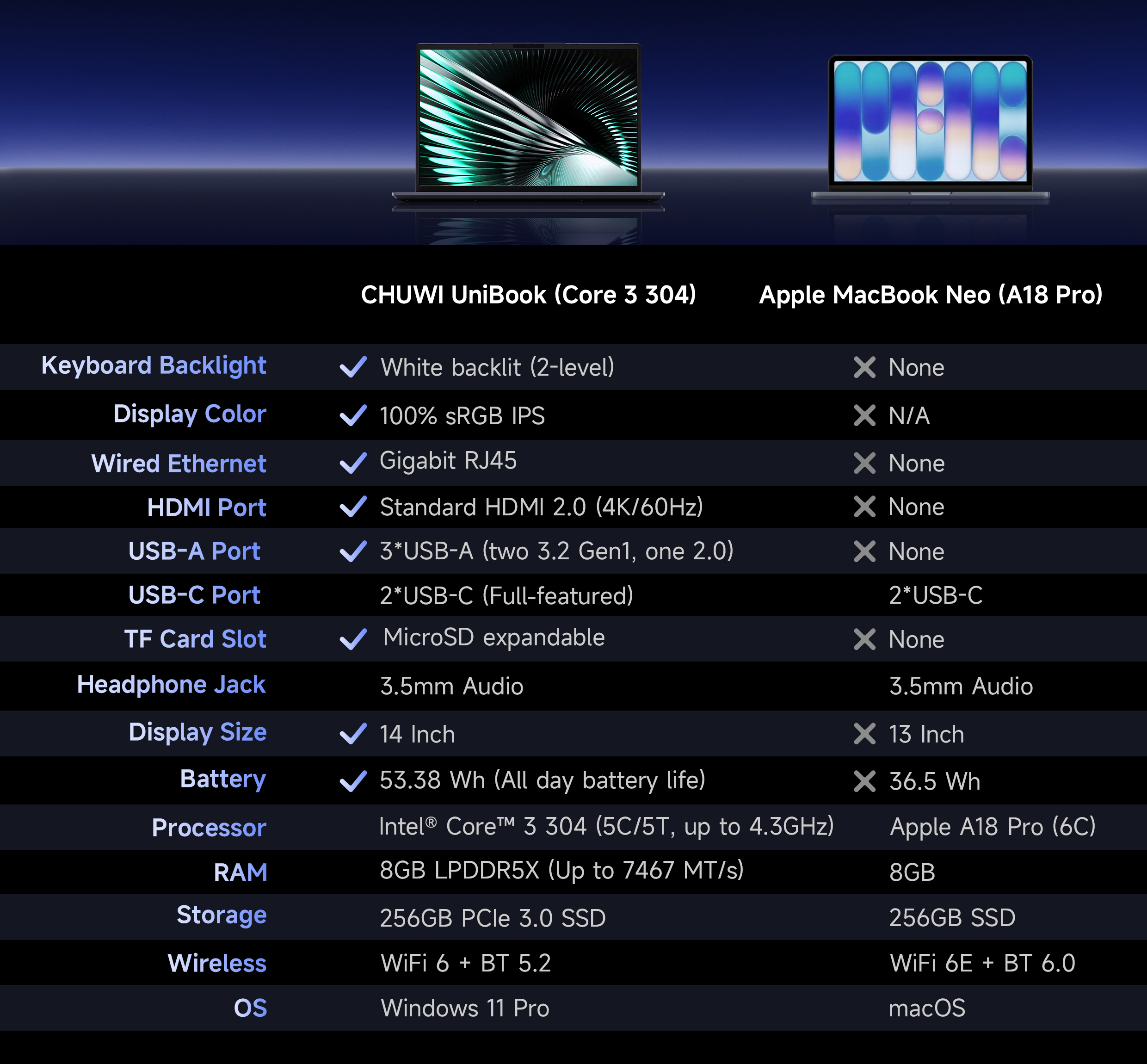
Task: Select the HDMI Port row label
Action: click(207, 508)
